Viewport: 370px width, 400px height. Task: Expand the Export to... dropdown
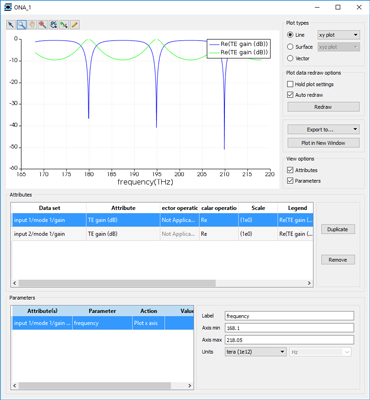[323, 129]
